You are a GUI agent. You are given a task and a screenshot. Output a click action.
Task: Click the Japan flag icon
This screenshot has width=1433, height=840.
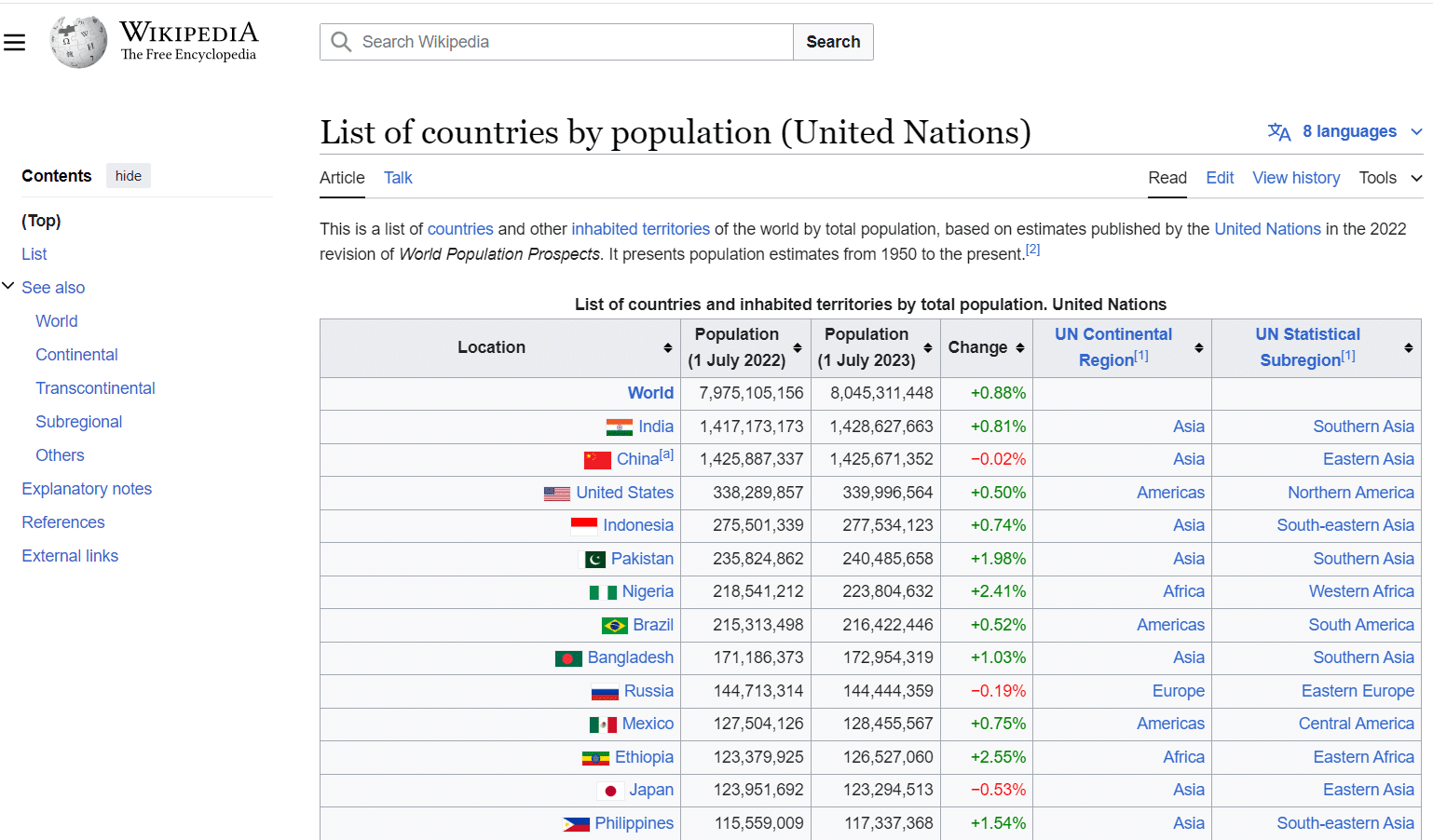coord(610,791)
